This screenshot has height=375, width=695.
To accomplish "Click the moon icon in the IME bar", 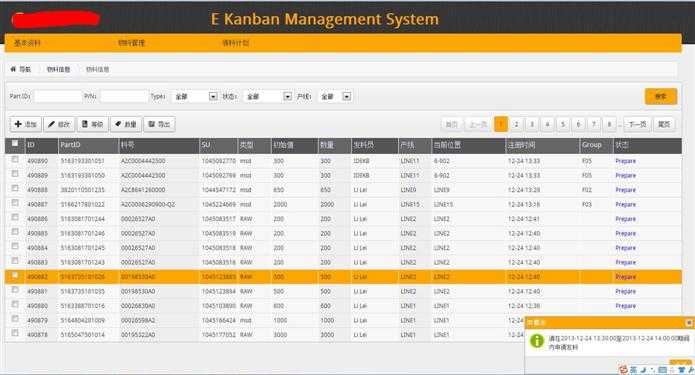I will coord(643,369).
